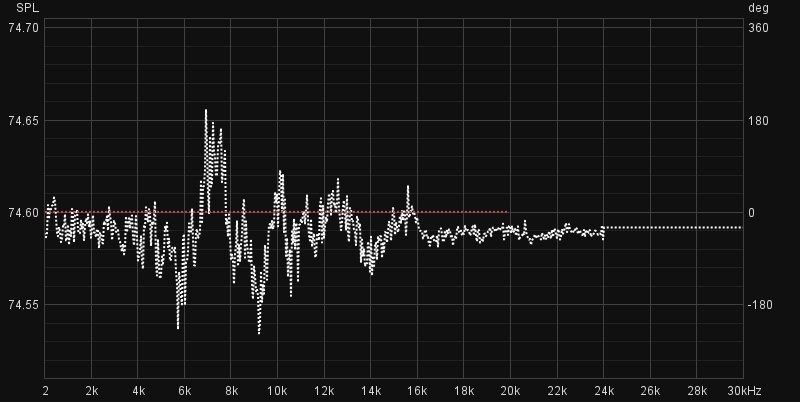
Task: Click the highest peak of the white trace
Action: coord(206,110)
